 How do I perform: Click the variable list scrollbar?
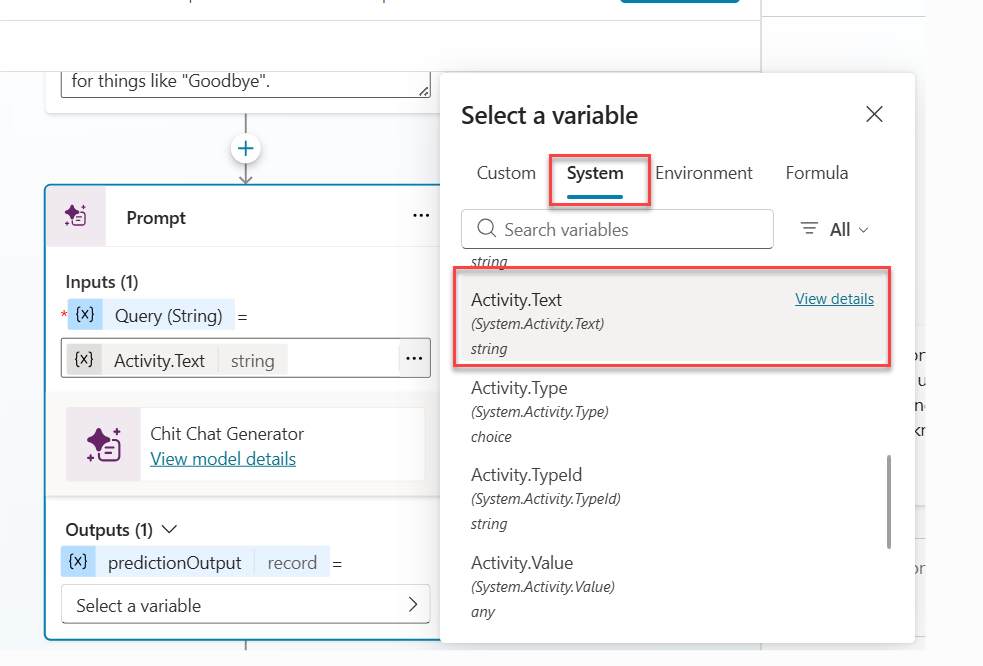click(888, 502)
